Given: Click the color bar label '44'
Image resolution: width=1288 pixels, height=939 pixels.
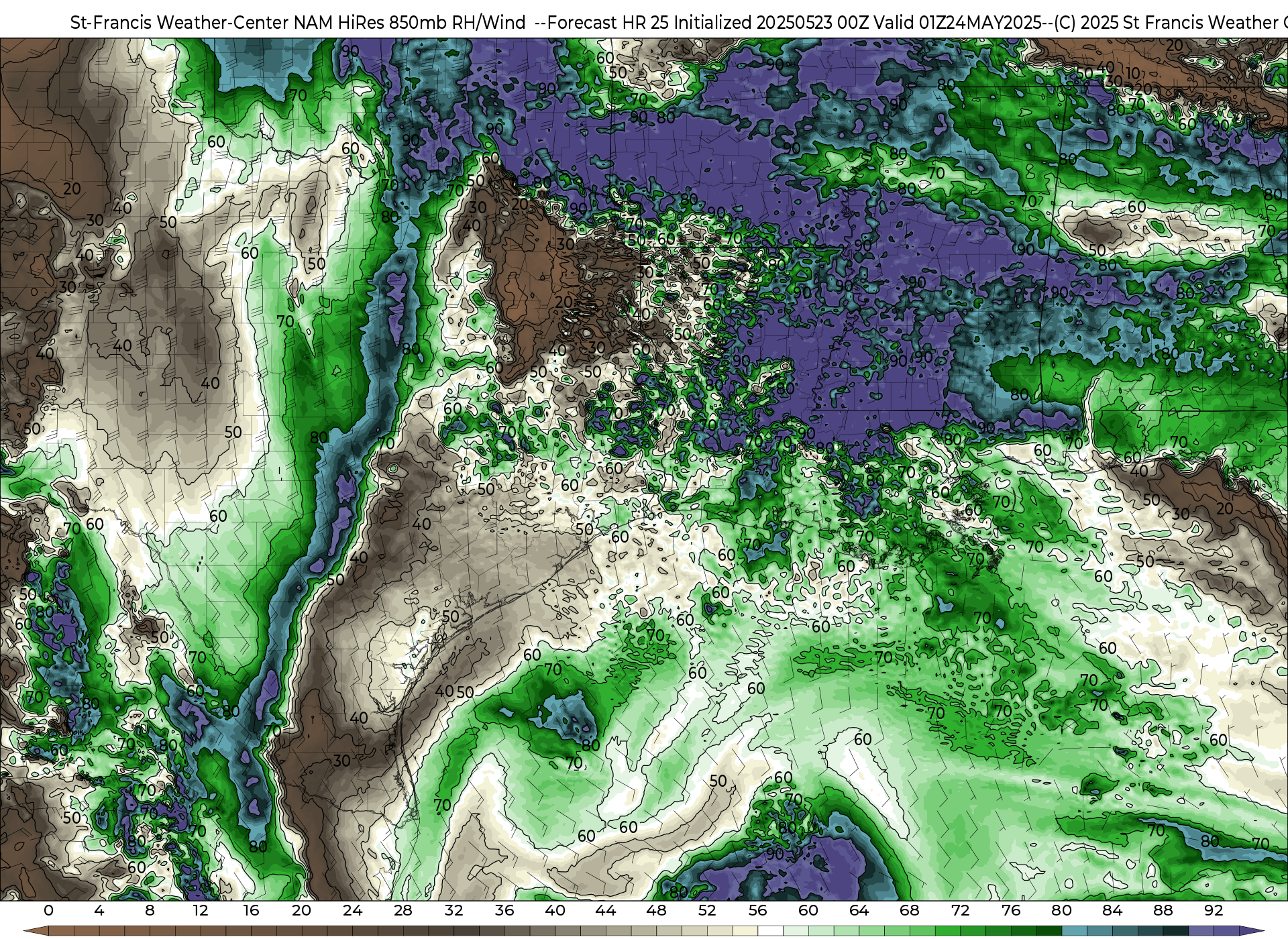Looking at the screenshot, I should click(x=606, y=910).
